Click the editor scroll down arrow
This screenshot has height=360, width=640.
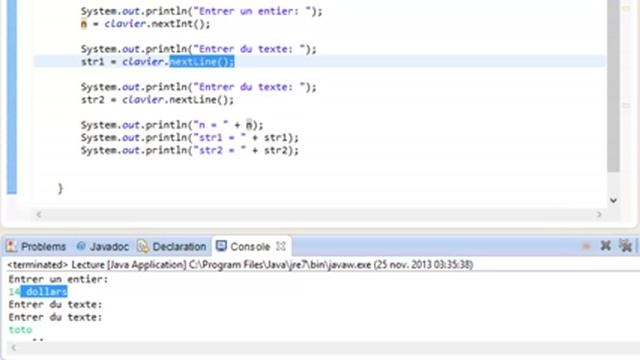click(613, 200)
